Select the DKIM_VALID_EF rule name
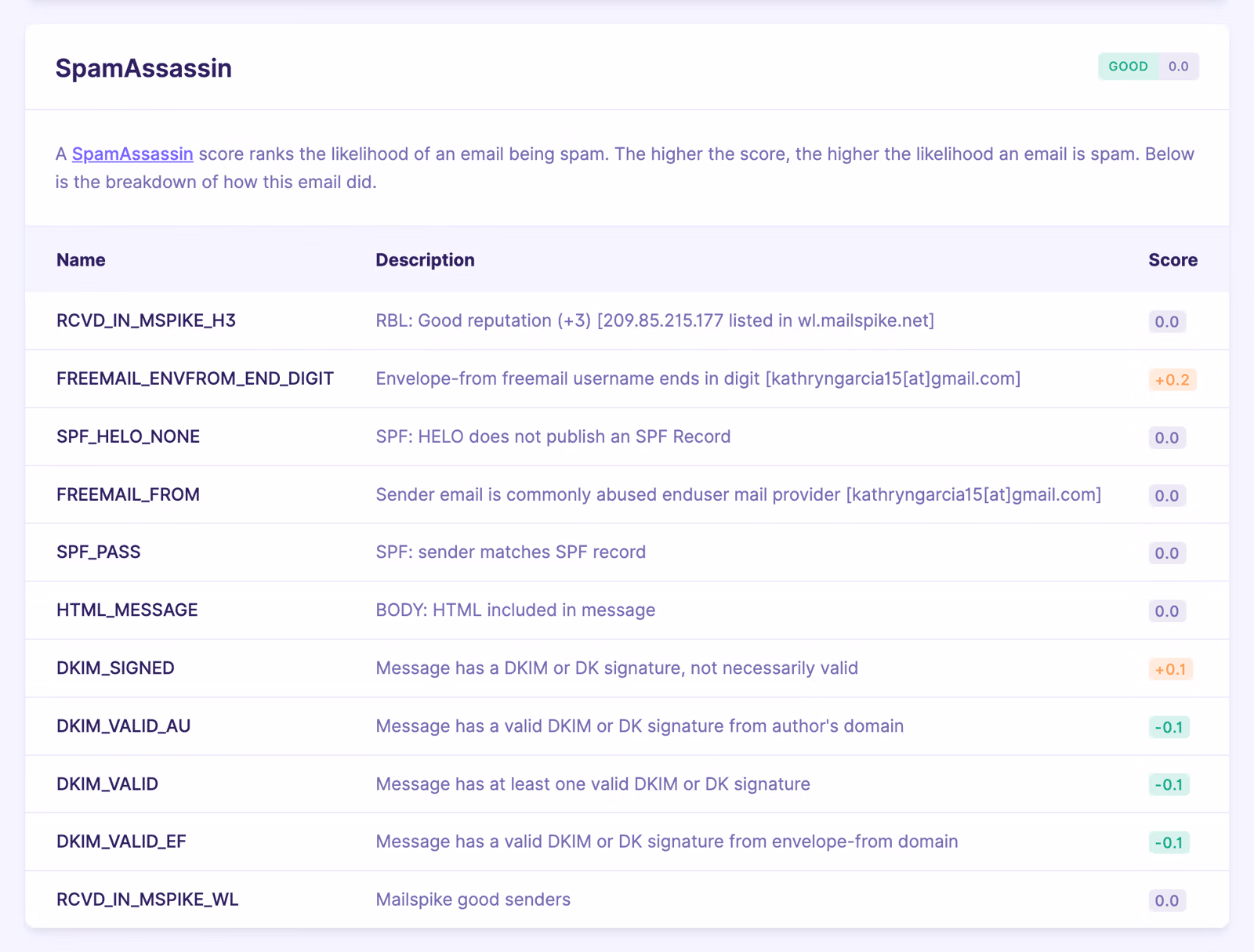 [121, 842]
